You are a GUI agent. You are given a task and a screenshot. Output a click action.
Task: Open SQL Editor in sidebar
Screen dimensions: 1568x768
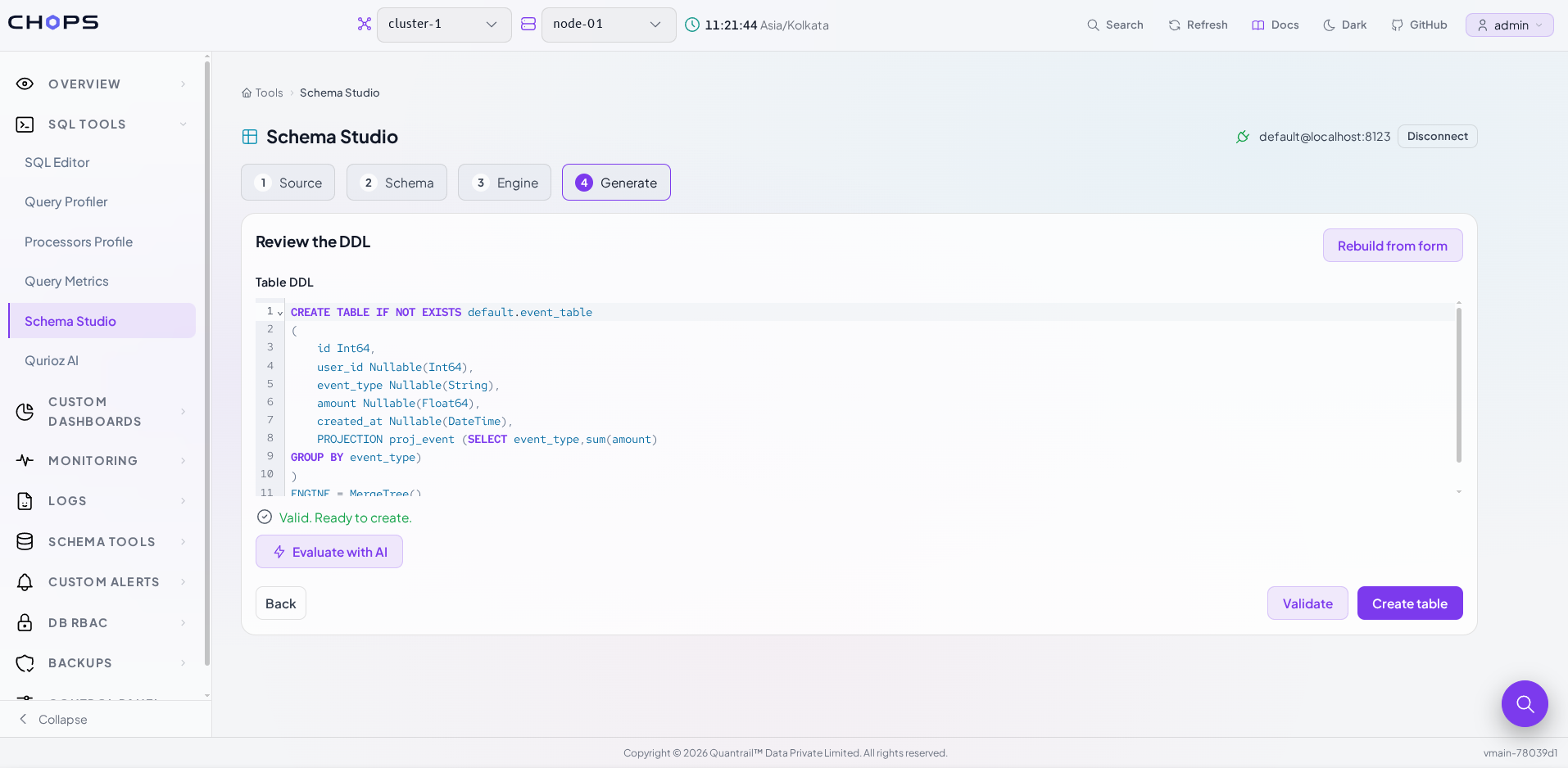click(x=102, y=163)
